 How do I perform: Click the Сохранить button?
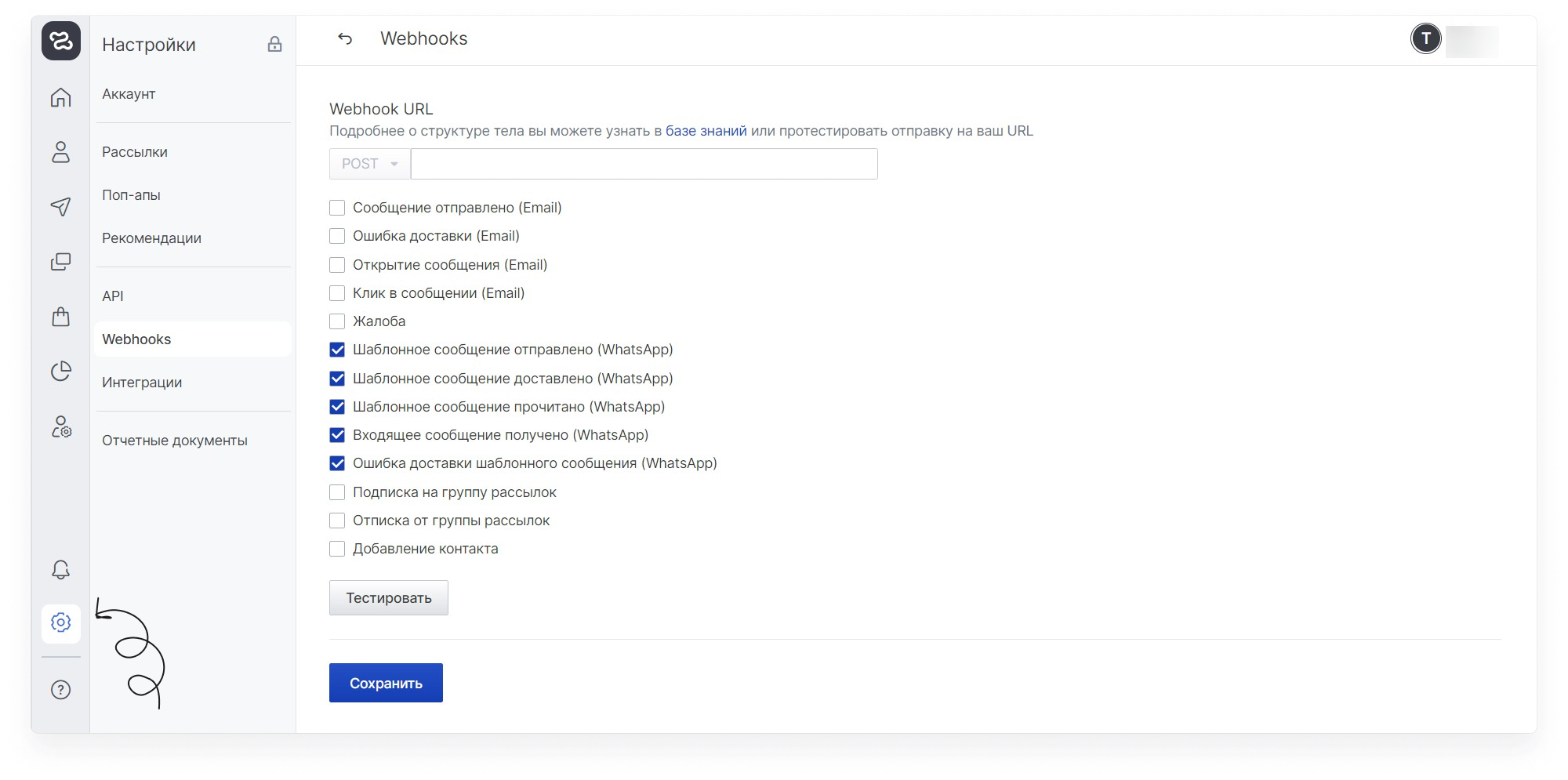pyautogui.click(x=386, y=683)
